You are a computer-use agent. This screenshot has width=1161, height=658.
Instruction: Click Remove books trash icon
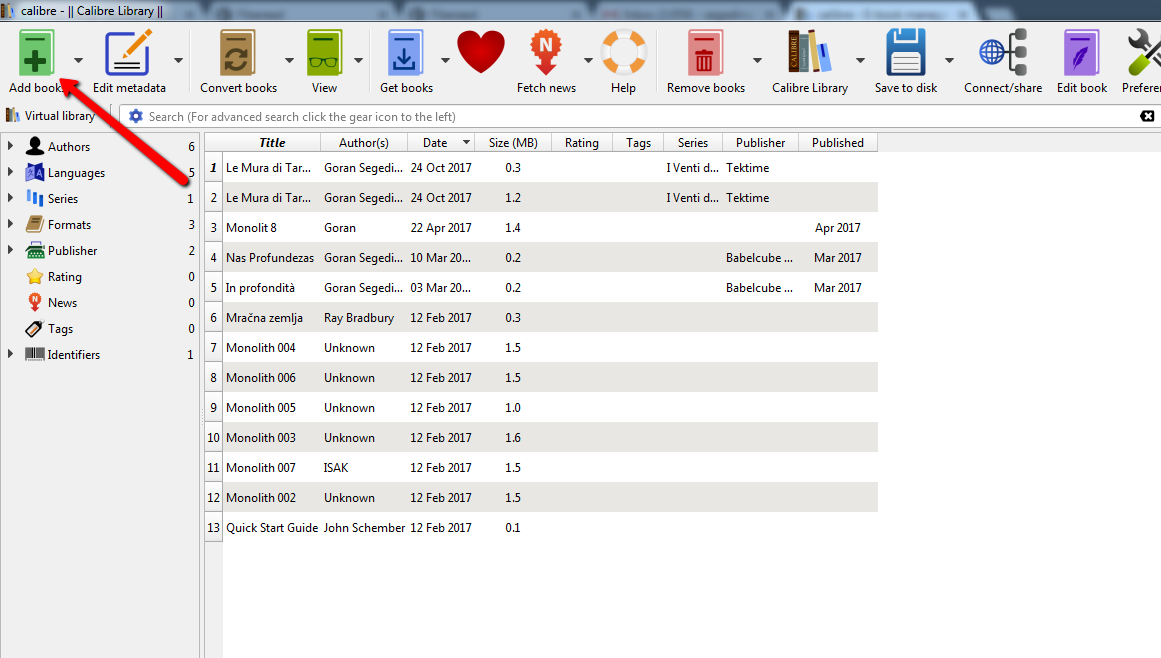coord(705,53)
